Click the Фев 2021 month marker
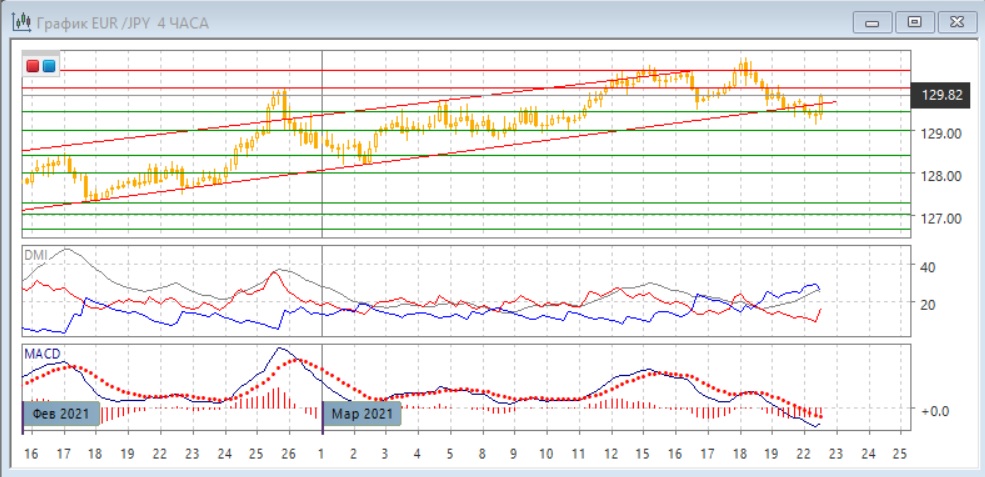 click(61, 414)
